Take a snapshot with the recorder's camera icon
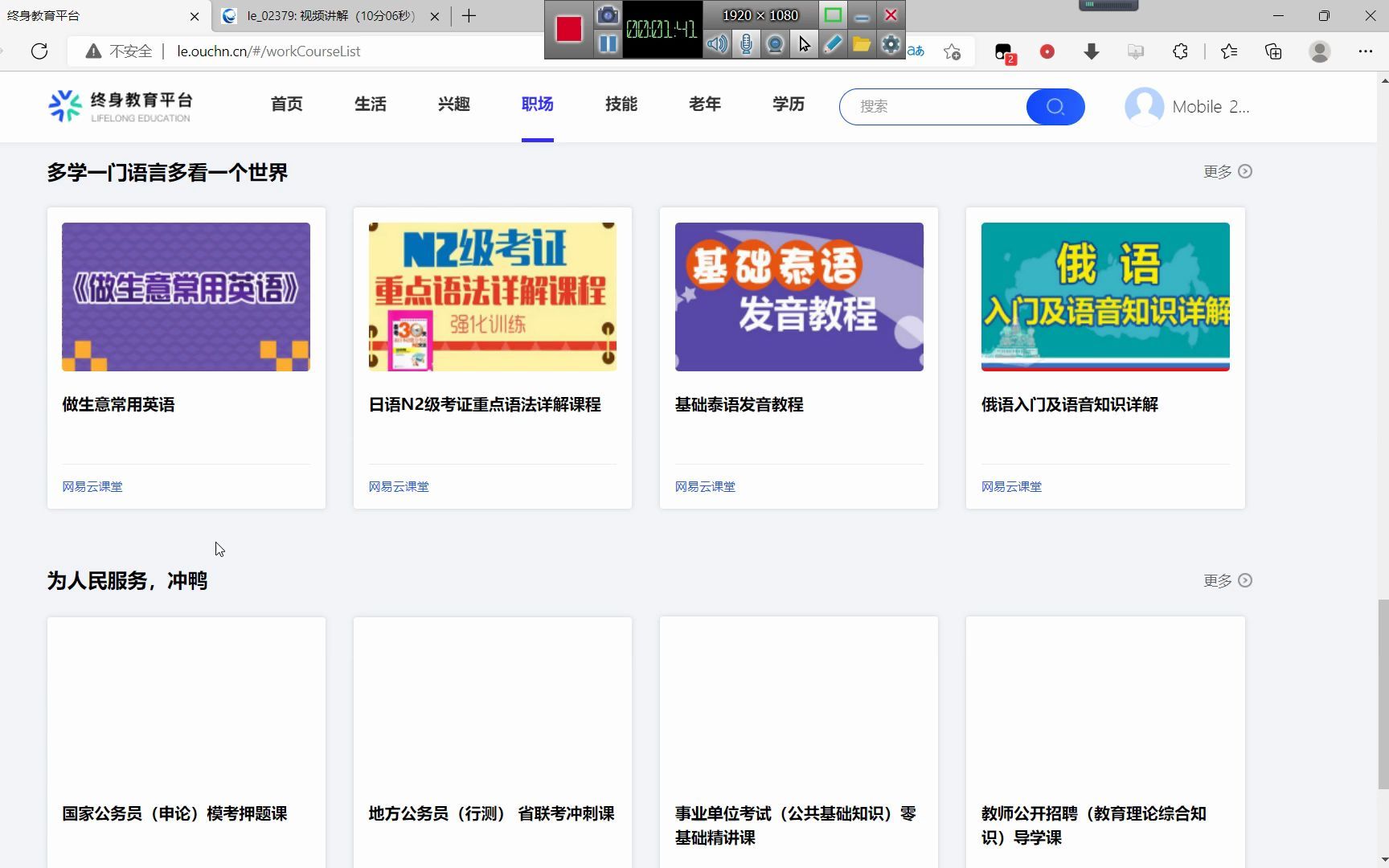Viewport: 1389px width, 868px height. [x=608, y=14]
